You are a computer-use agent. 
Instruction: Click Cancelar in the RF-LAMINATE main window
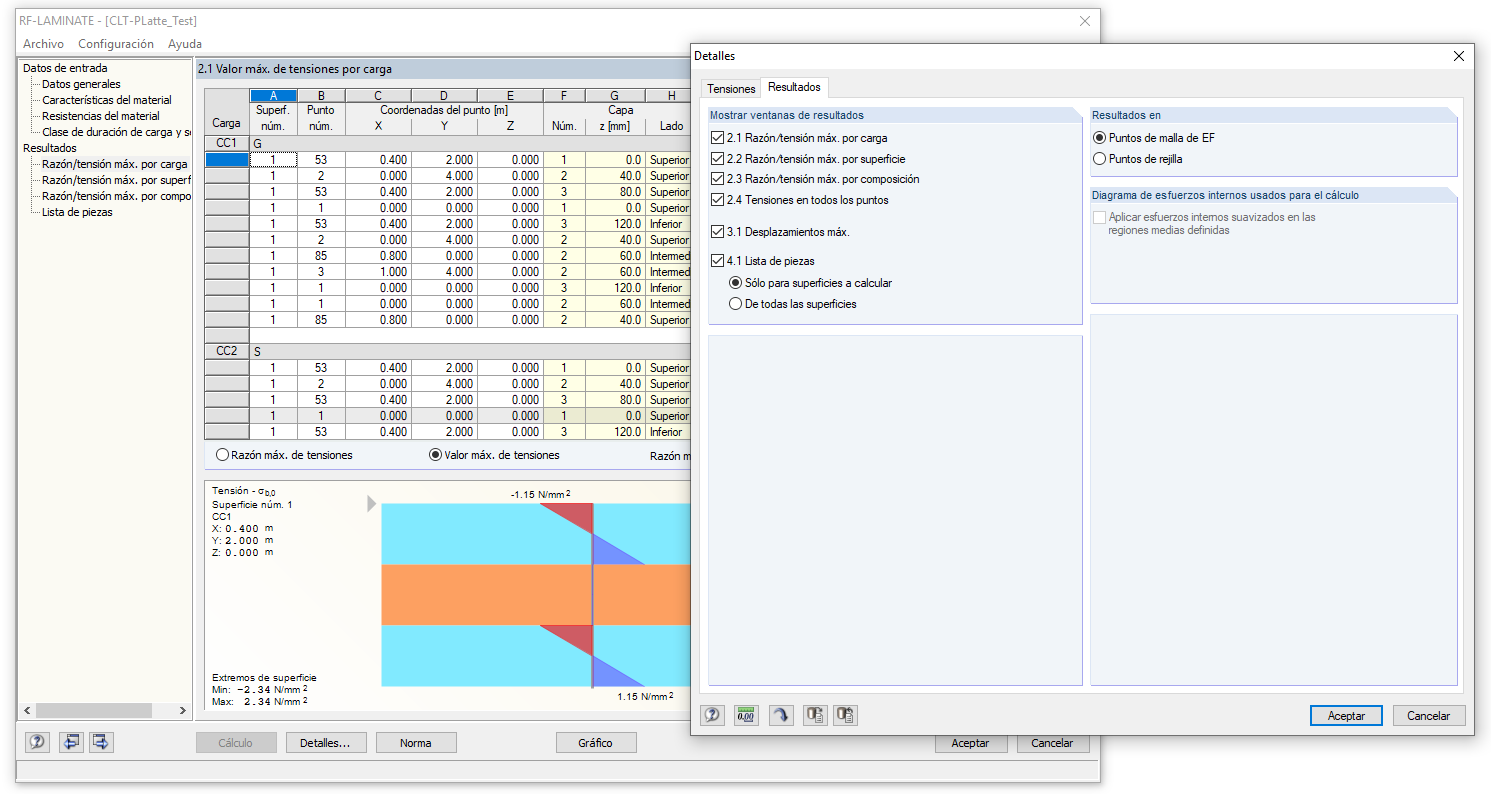pos(1052,743)
